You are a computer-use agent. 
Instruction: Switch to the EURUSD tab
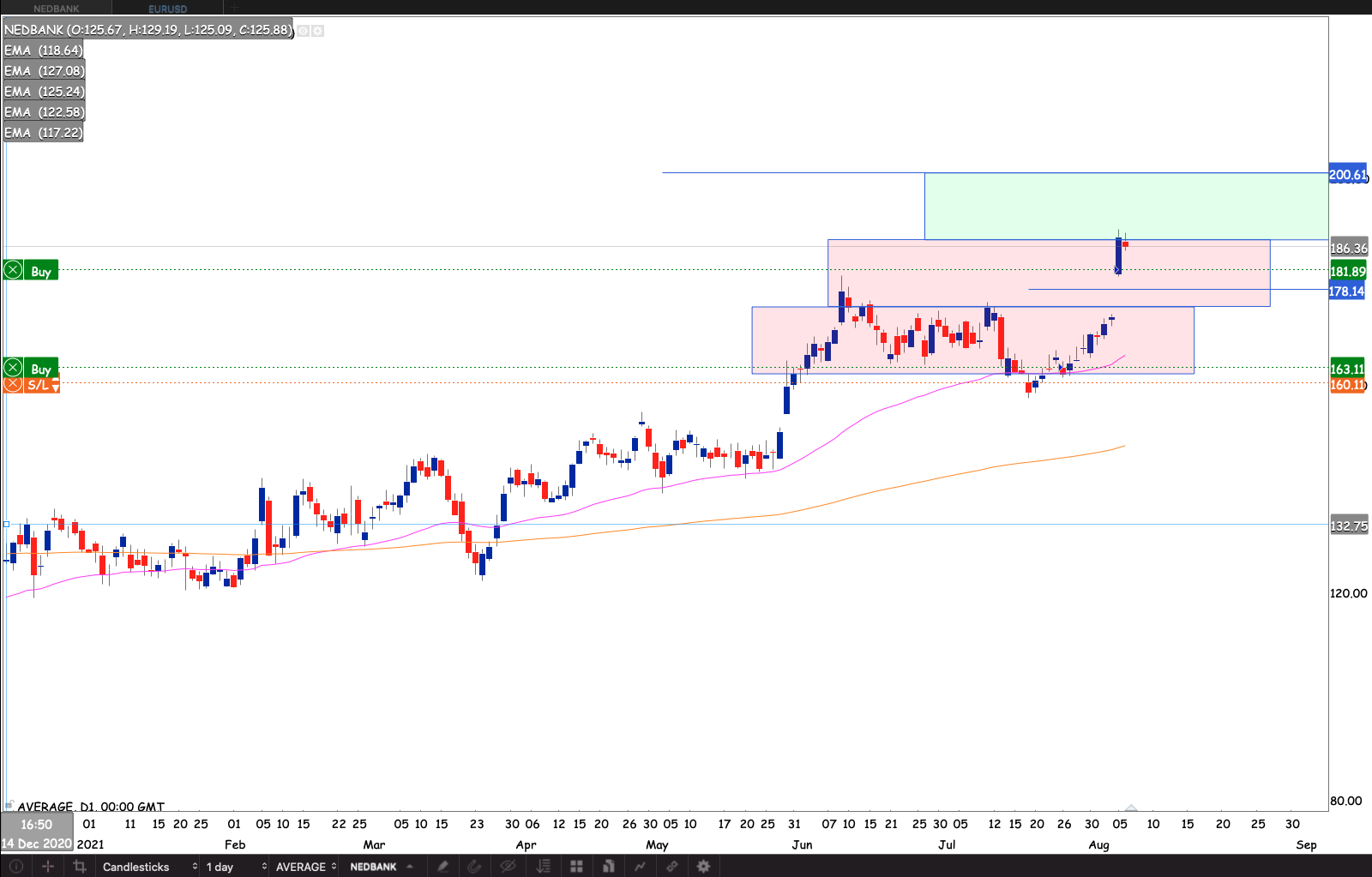tap(167, 9)
